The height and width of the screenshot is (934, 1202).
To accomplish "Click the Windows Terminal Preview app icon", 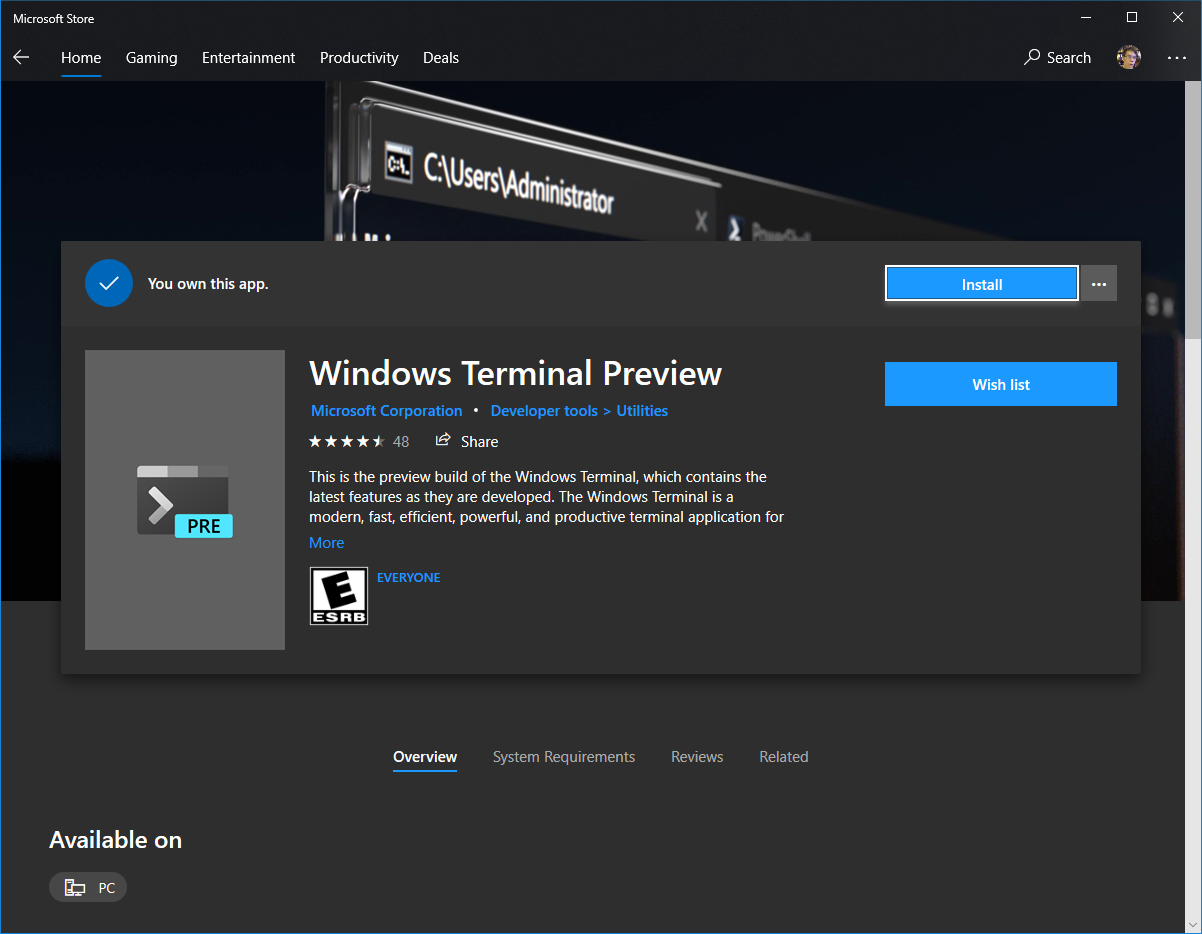I will pyautogui.click(x=184, y=499).
